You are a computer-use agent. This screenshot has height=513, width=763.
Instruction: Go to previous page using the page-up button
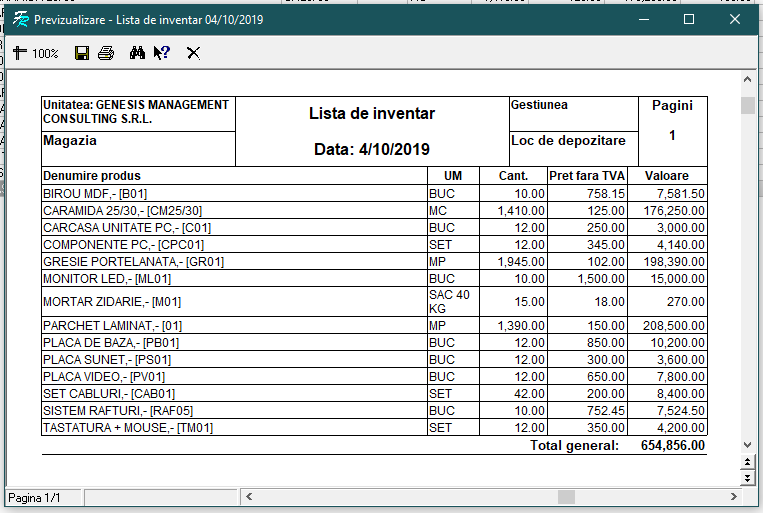click(x=747, y=462)
